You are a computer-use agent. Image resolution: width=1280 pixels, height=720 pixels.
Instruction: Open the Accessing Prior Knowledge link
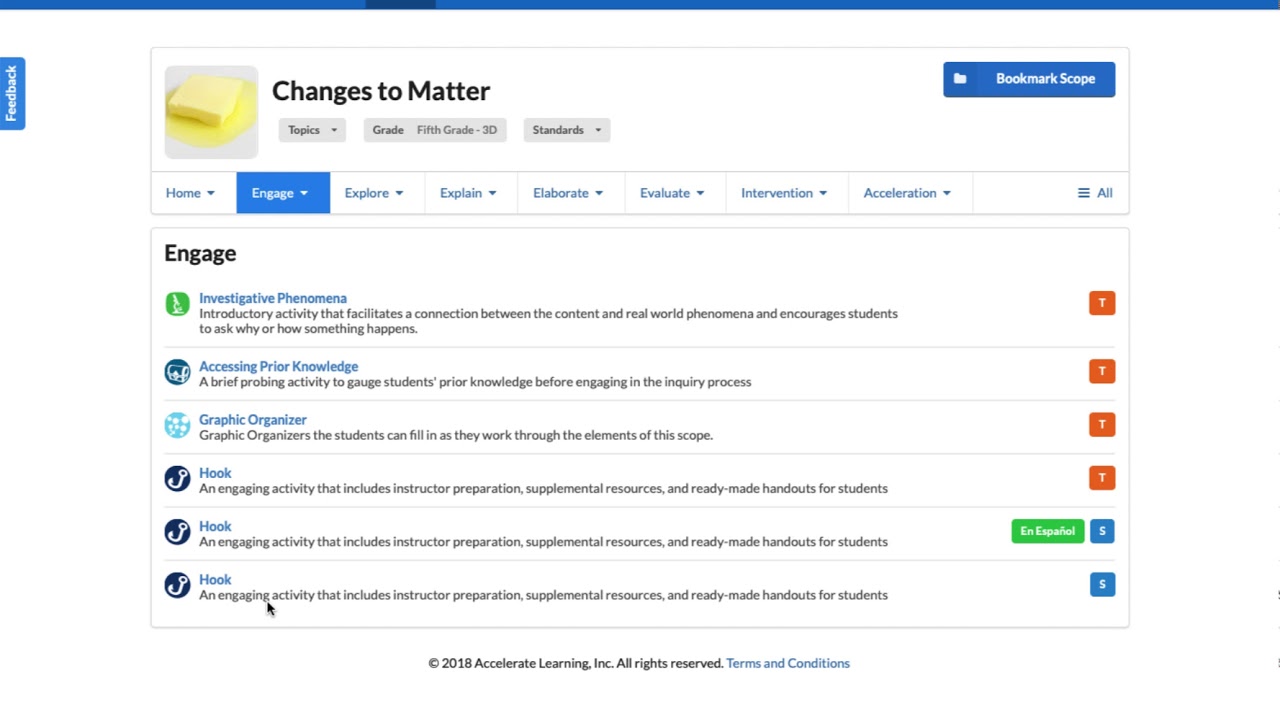coord(278,366)
